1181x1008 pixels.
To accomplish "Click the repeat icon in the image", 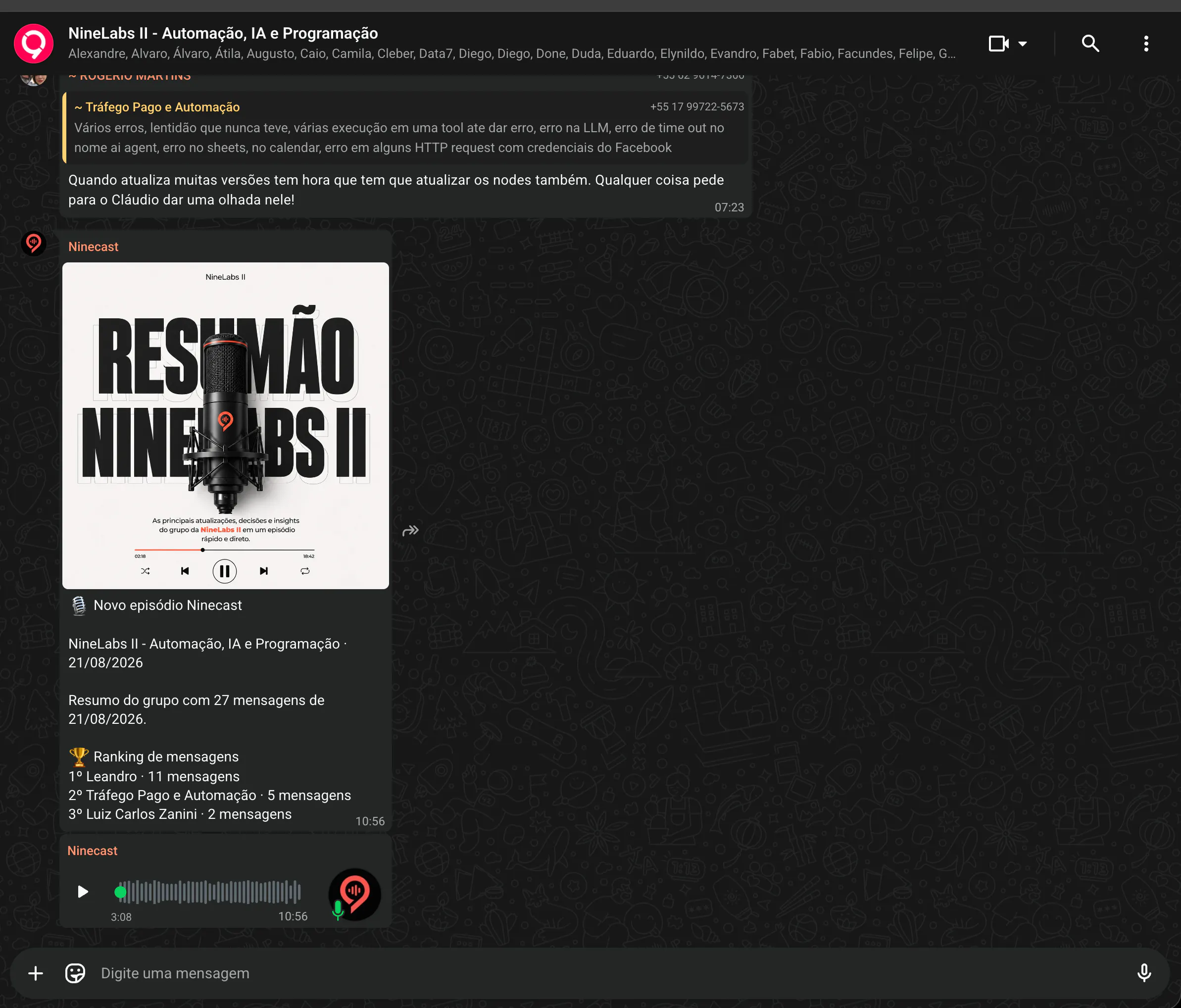I will tap(305, 571).
